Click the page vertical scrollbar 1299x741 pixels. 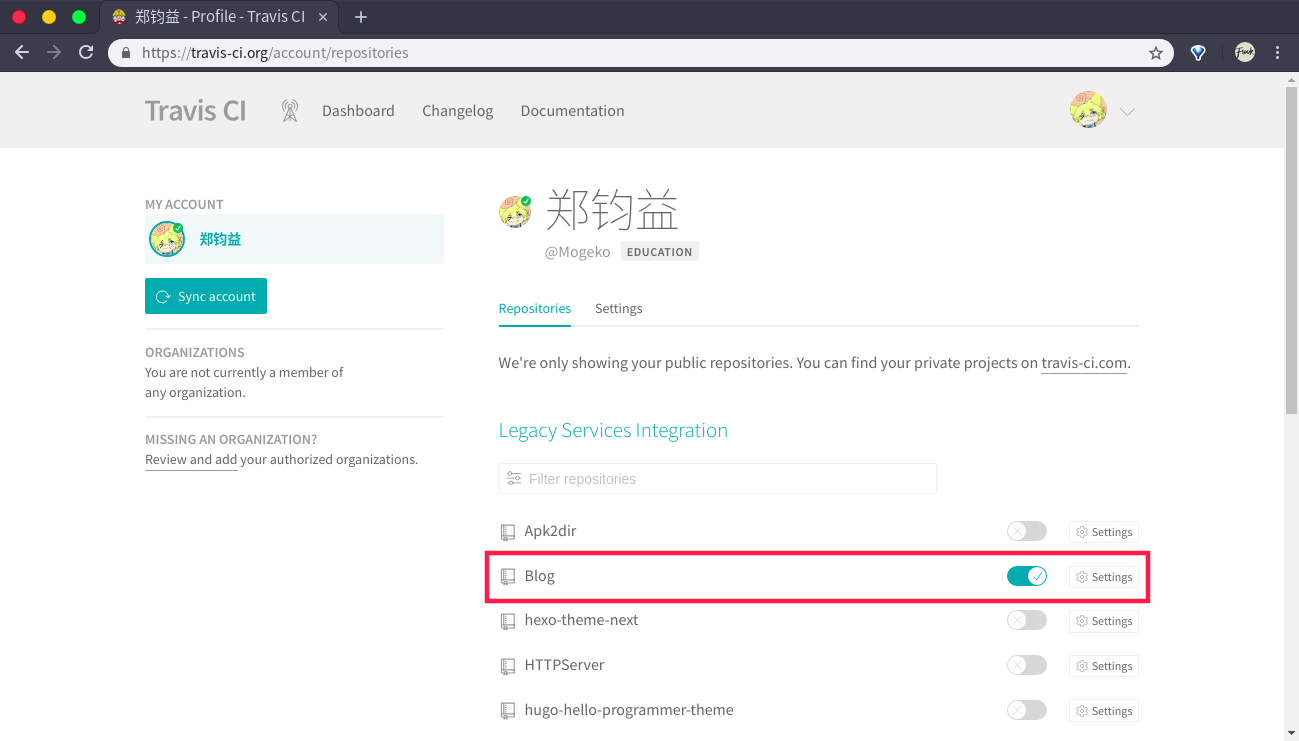1291,250
